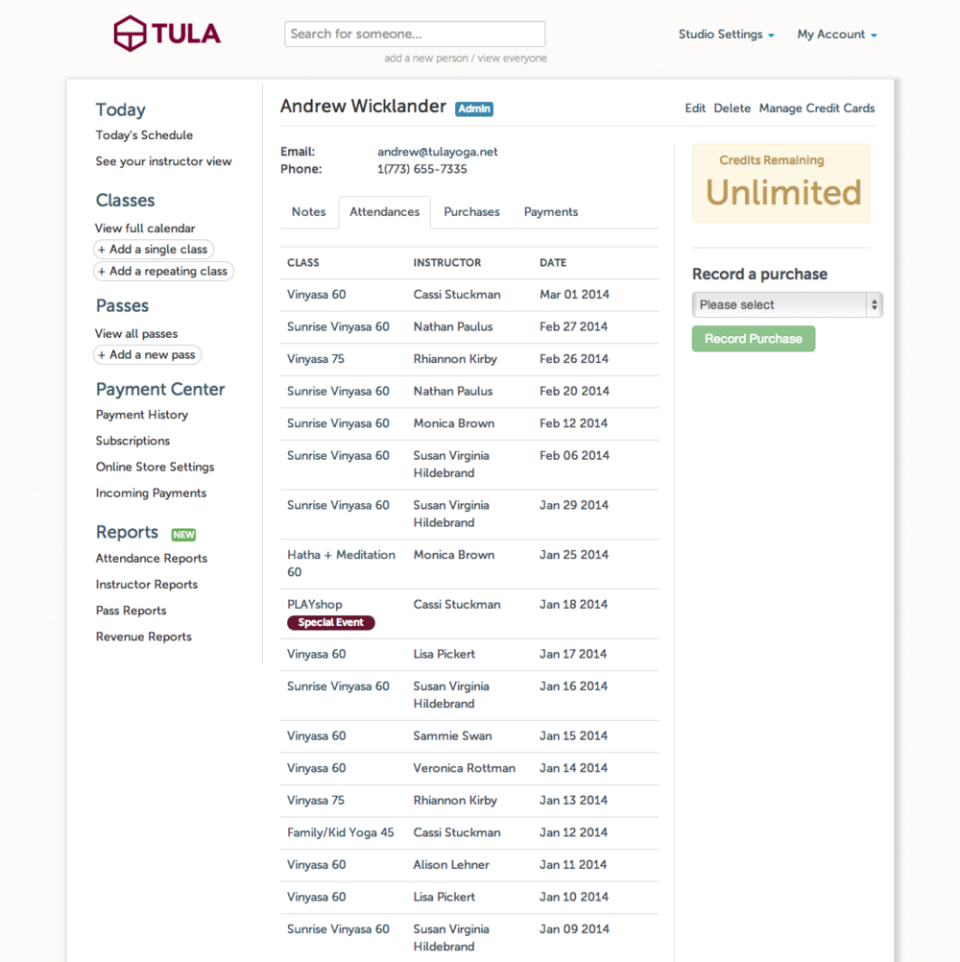
Task: Click the TULA logo icon
Action: click(x=129, y=33)
